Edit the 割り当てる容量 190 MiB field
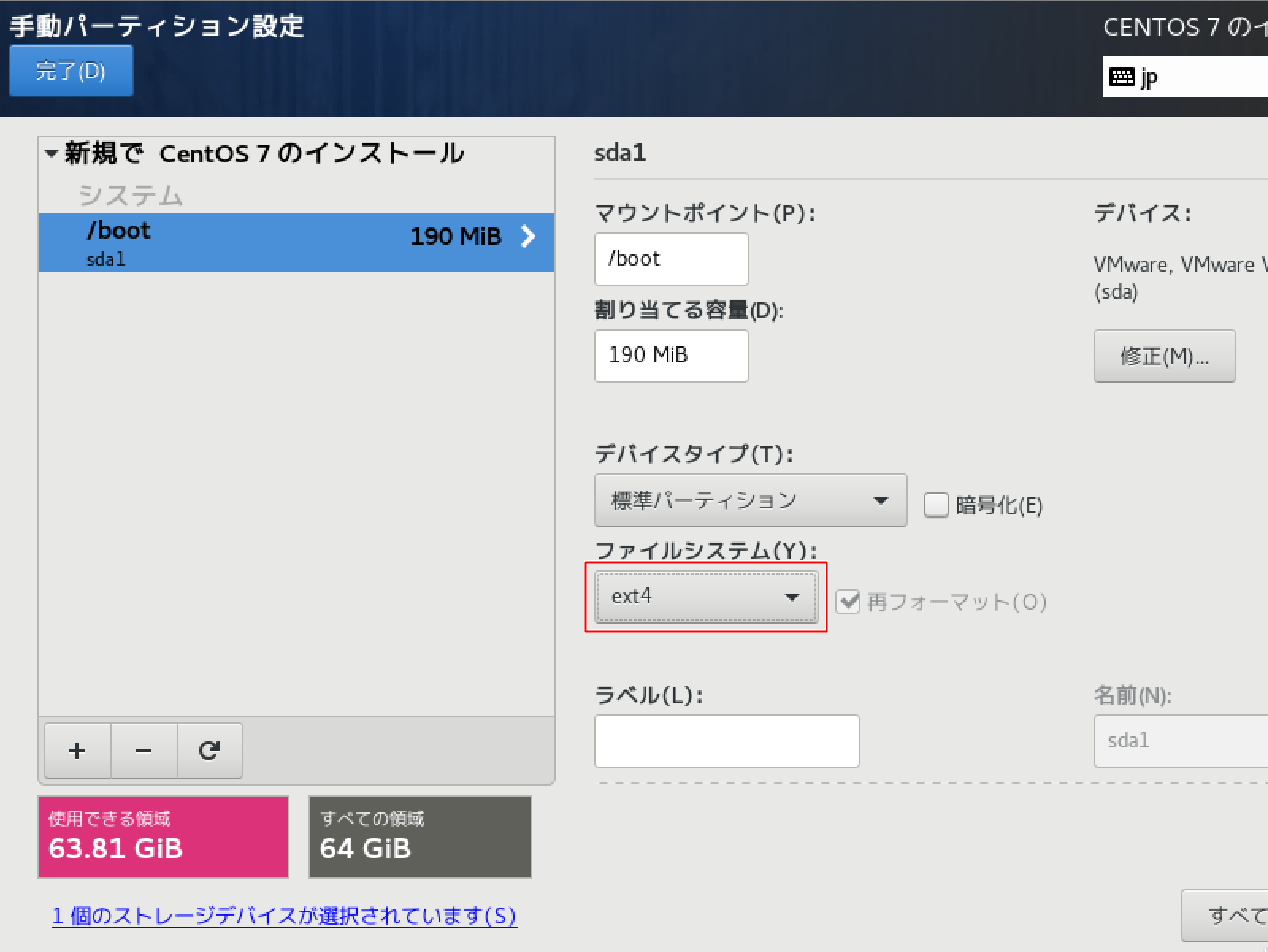 coord(671,356)
